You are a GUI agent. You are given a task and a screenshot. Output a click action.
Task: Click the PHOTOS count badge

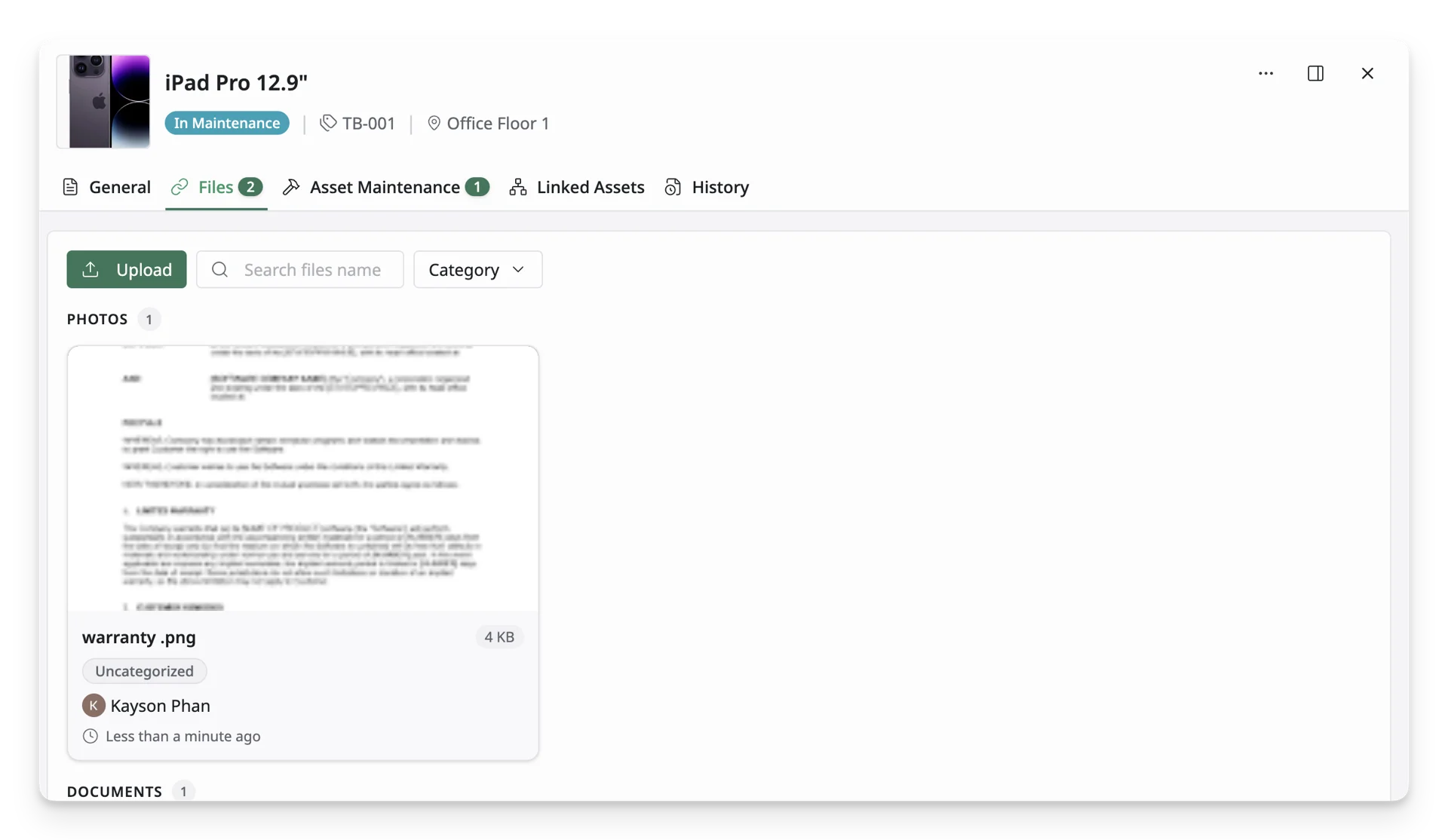tap(149, 319)
